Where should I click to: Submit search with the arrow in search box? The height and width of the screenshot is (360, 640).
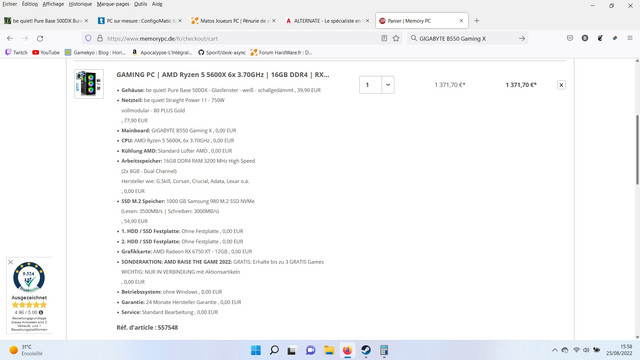[x=522, y=38]
